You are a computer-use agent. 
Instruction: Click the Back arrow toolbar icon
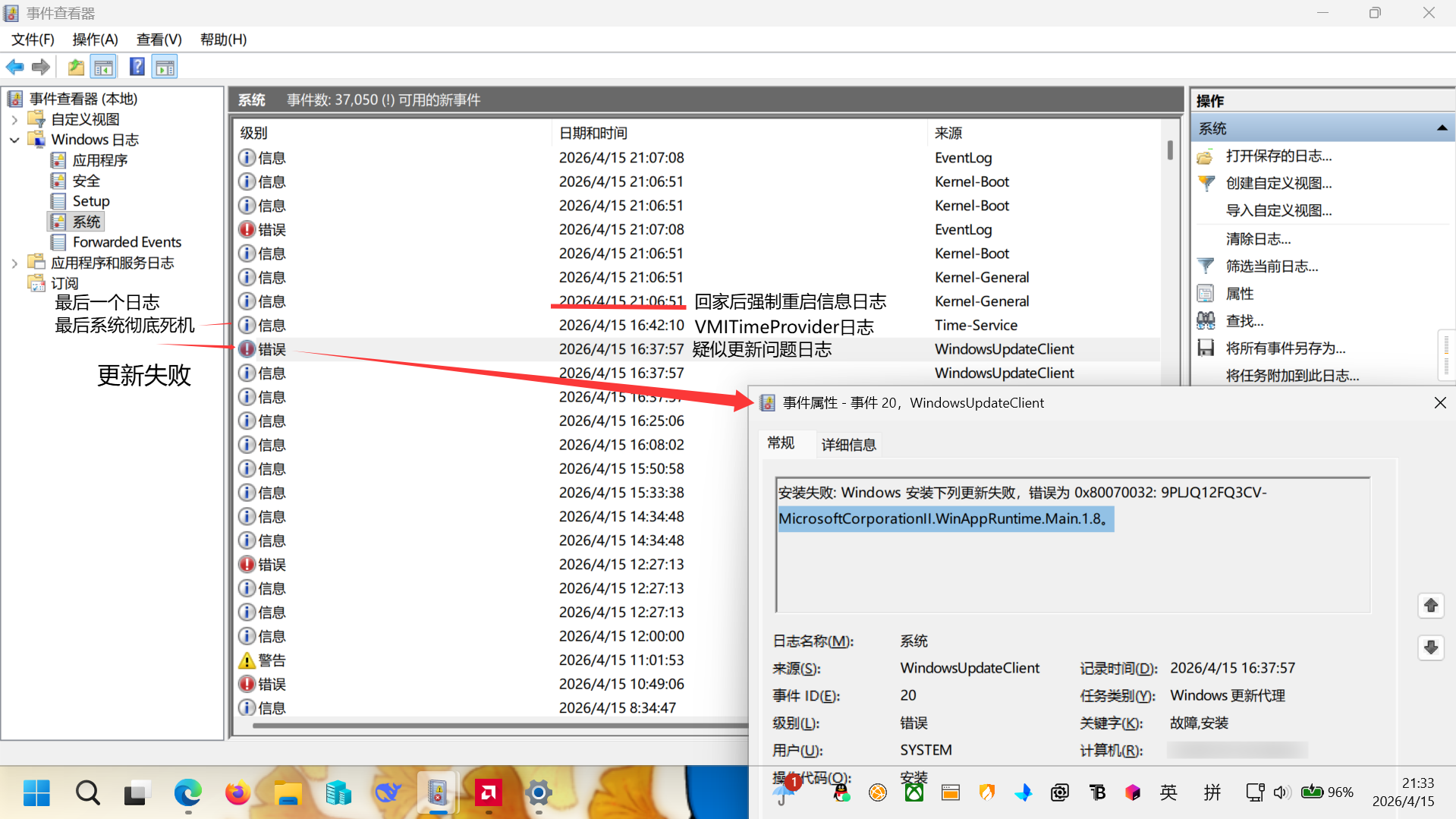tap(15, 68)
